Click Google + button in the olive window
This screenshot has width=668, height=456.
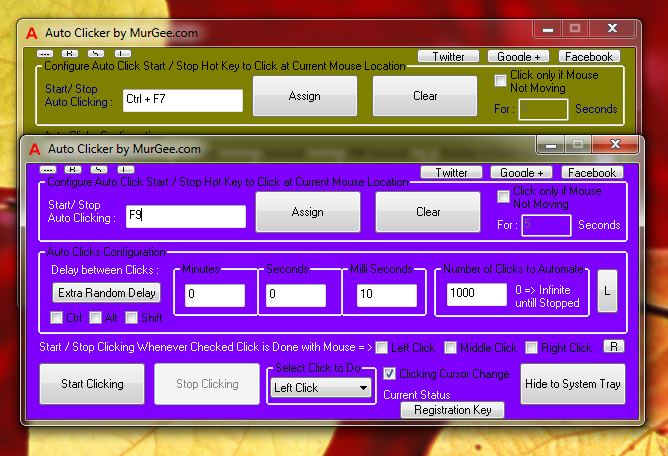click(x=518, y=57)
